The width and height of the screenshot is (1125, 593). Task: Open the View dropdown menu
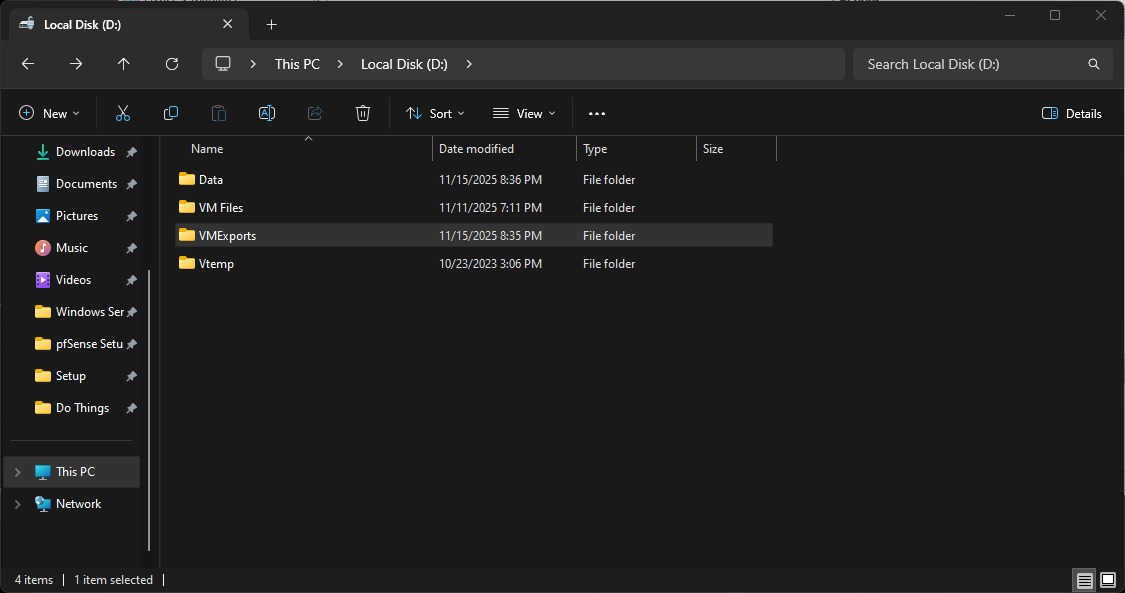[x=524, y=114]
